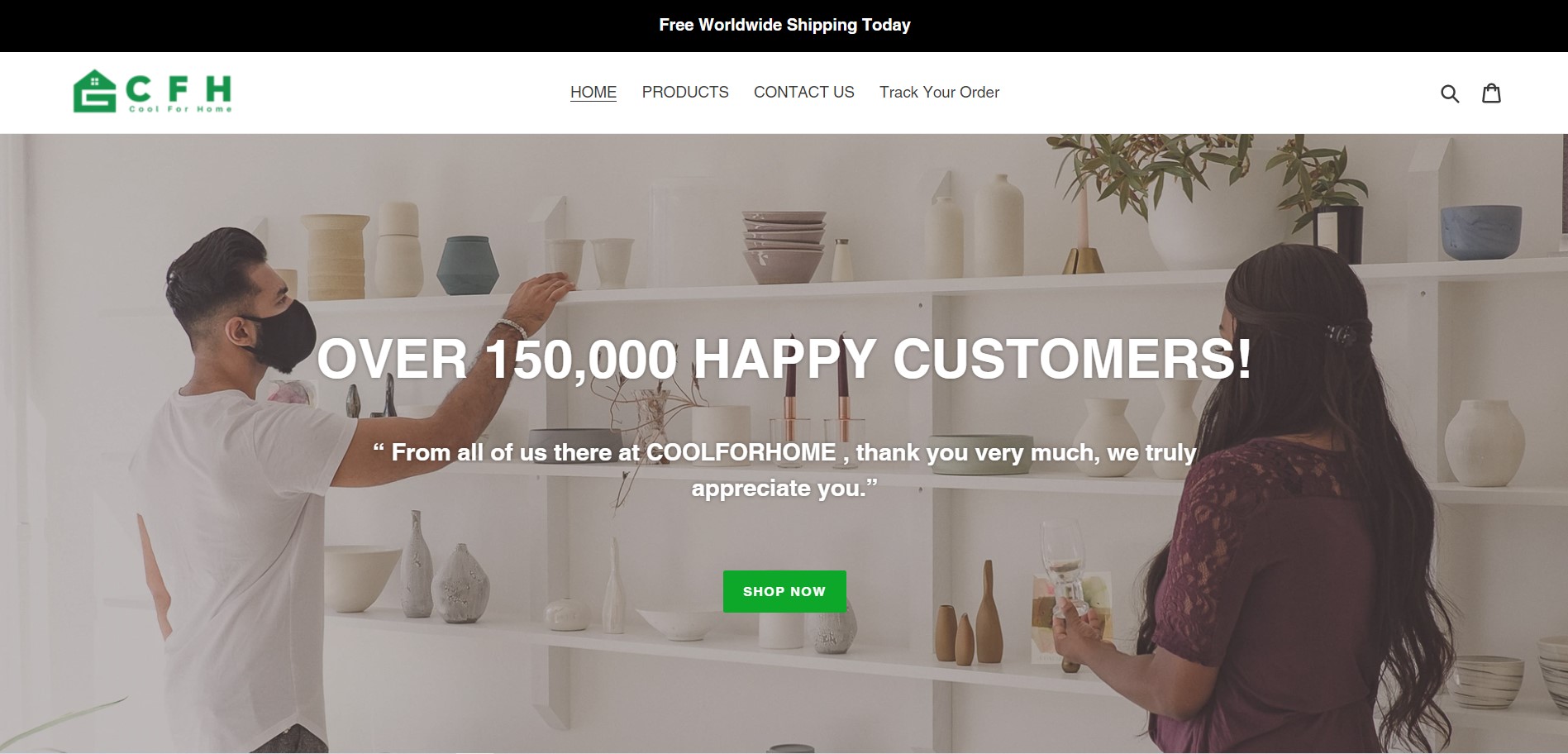
Task: Click the Free Worldwide Shipping Today banner
Action: [x=784, y=25]
